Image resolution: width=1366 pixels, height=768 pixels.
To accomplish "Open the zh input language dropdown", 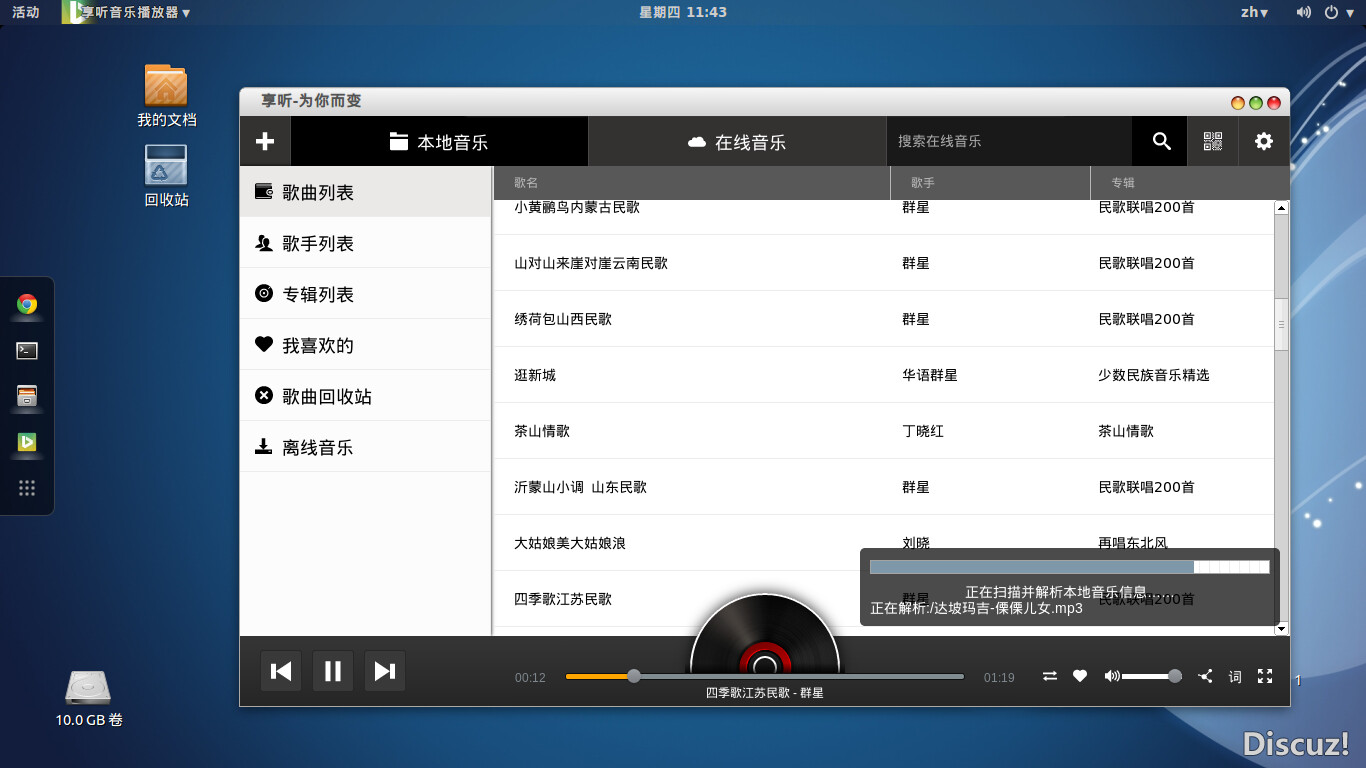I will click(x=1254, y=12).
